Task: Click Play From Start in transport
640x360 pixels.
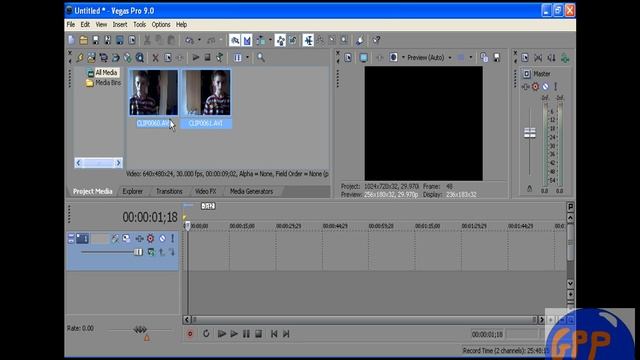Action: pos(222,334)
